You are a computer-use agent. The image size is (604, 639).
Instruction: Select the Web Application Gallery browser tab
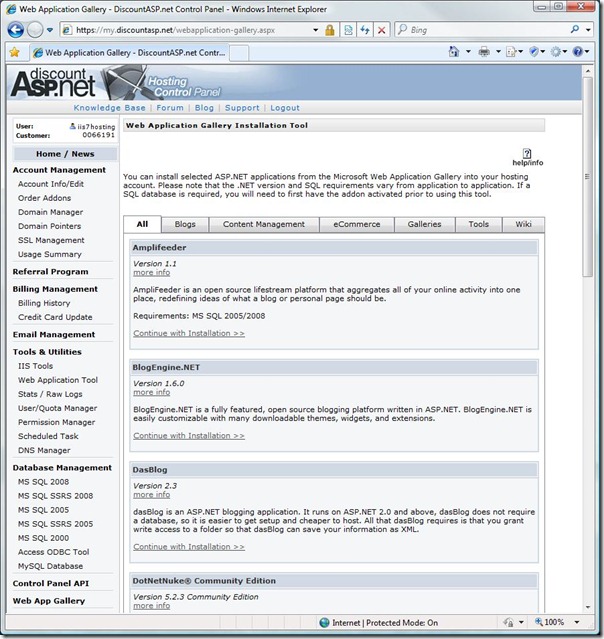point(130,53)
